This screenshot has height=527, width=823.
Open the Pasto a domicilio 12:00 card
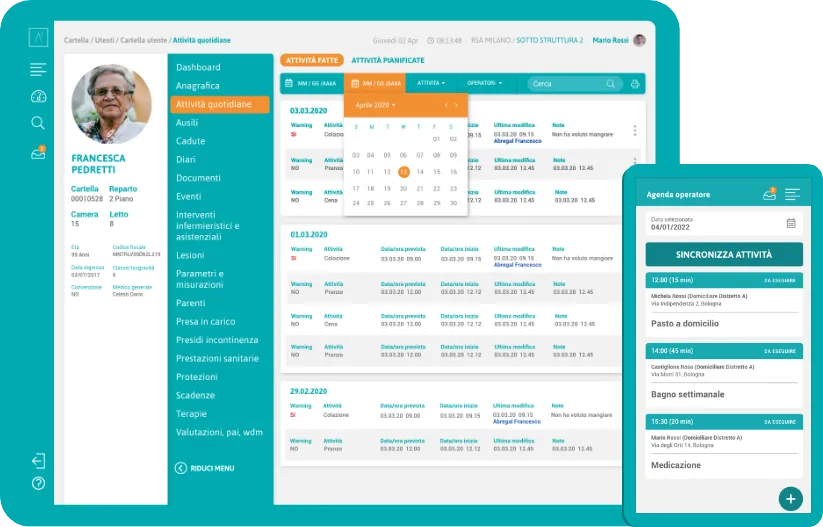point(724,304)
